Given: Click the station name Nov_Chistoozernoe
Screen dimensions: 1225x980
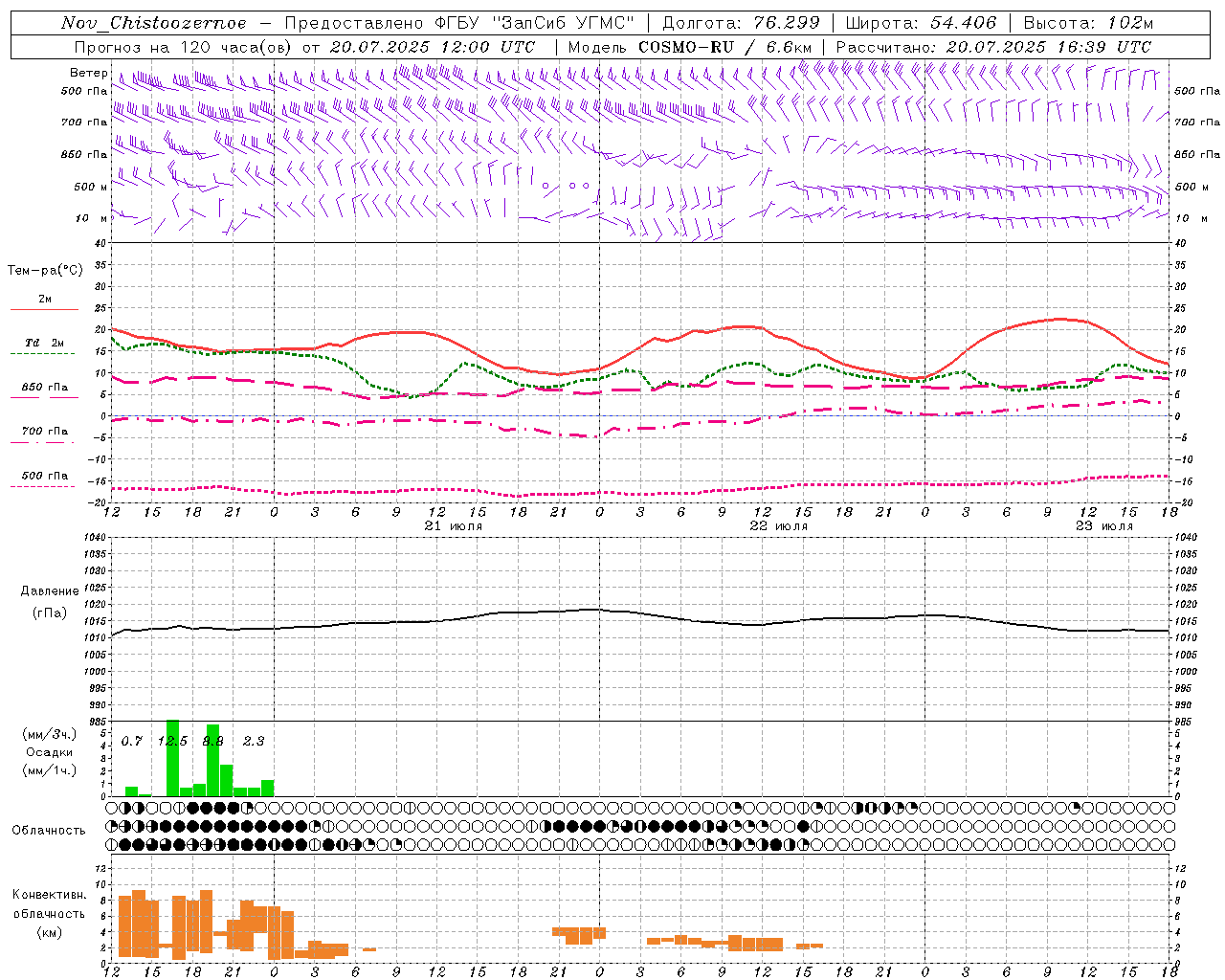Looking at the screenshot, I should pyautogui.click(x=153, y=23).
